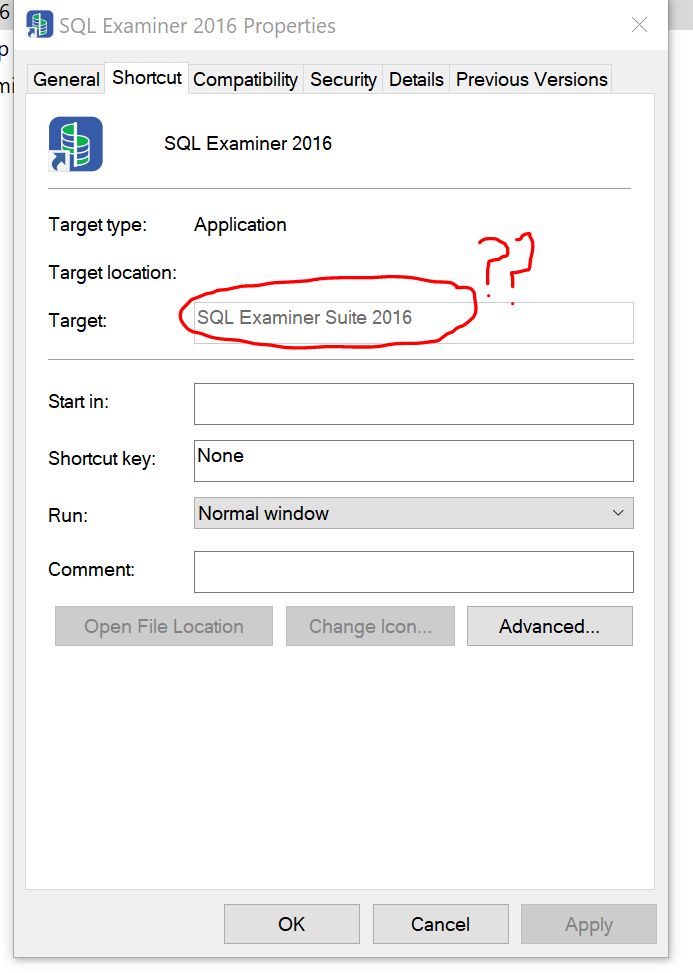Click the 'Shortcut key:' label
Screen dimensions: 693x973
[x=102, y=459]
